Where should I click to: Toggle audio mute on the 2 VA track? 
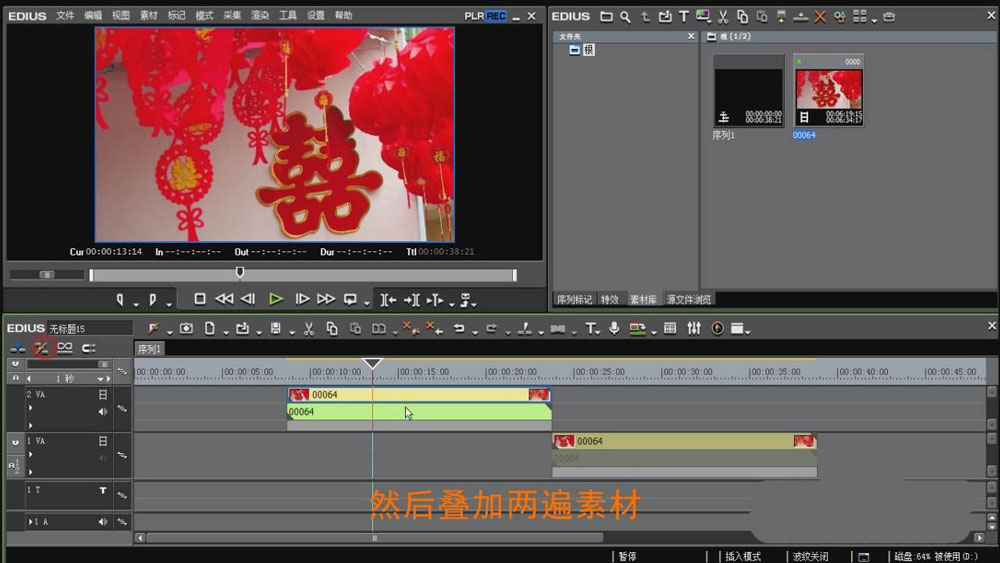click(102, 411)
